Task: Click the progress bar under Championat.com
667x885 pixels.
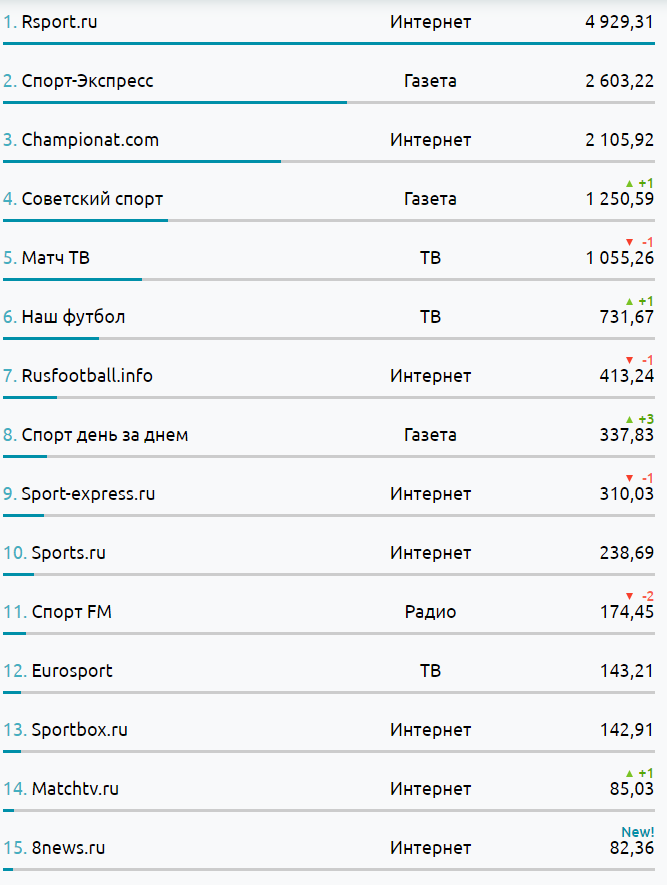Action: 142,161
